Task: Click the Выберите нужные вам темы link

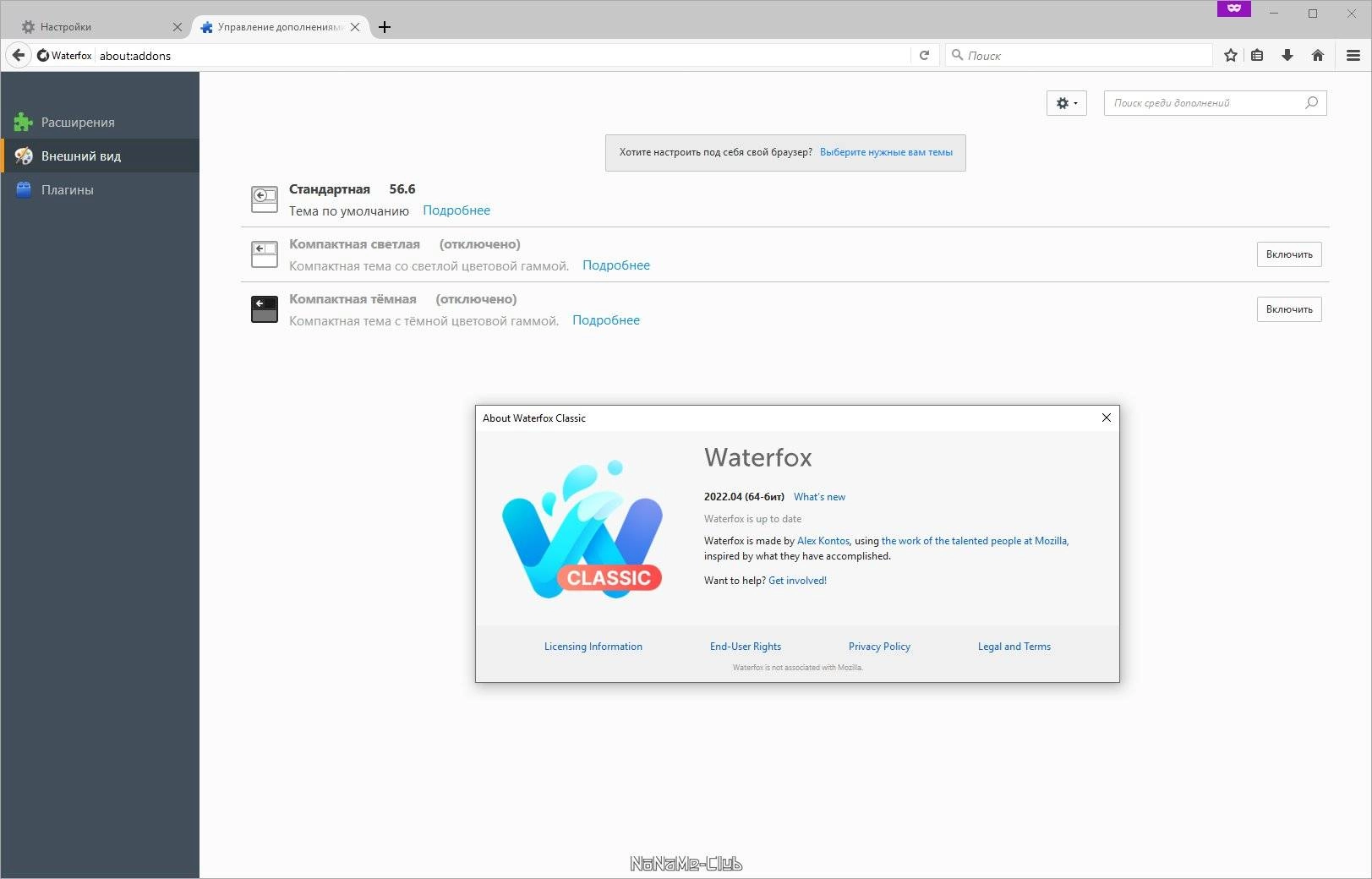Action: [886, 152]
